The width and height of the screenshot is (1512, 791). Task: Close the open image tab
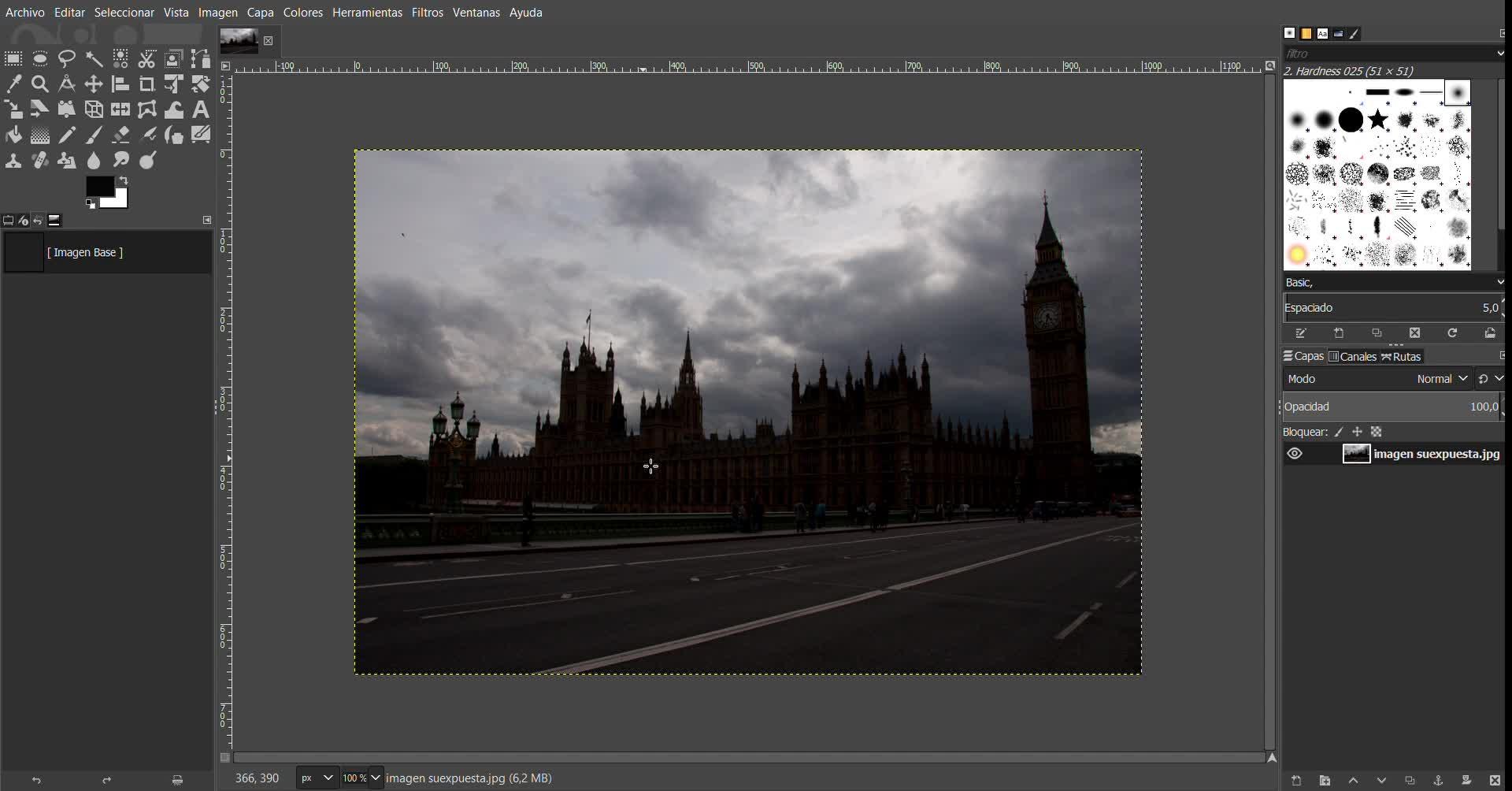(x=269, y=41)
